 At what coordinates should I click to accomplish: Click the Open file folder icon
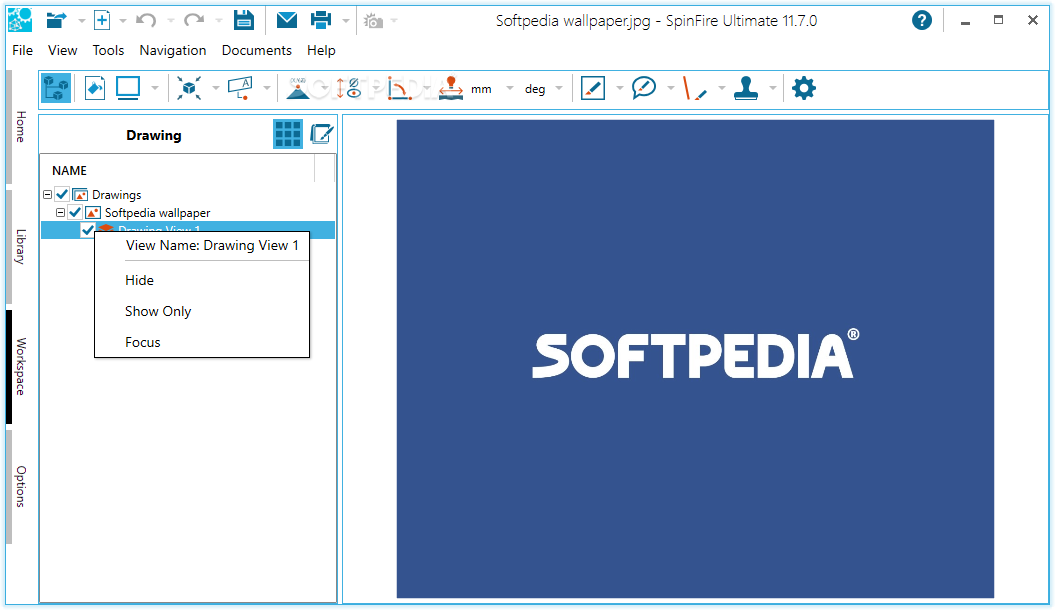tap(56, 20)
